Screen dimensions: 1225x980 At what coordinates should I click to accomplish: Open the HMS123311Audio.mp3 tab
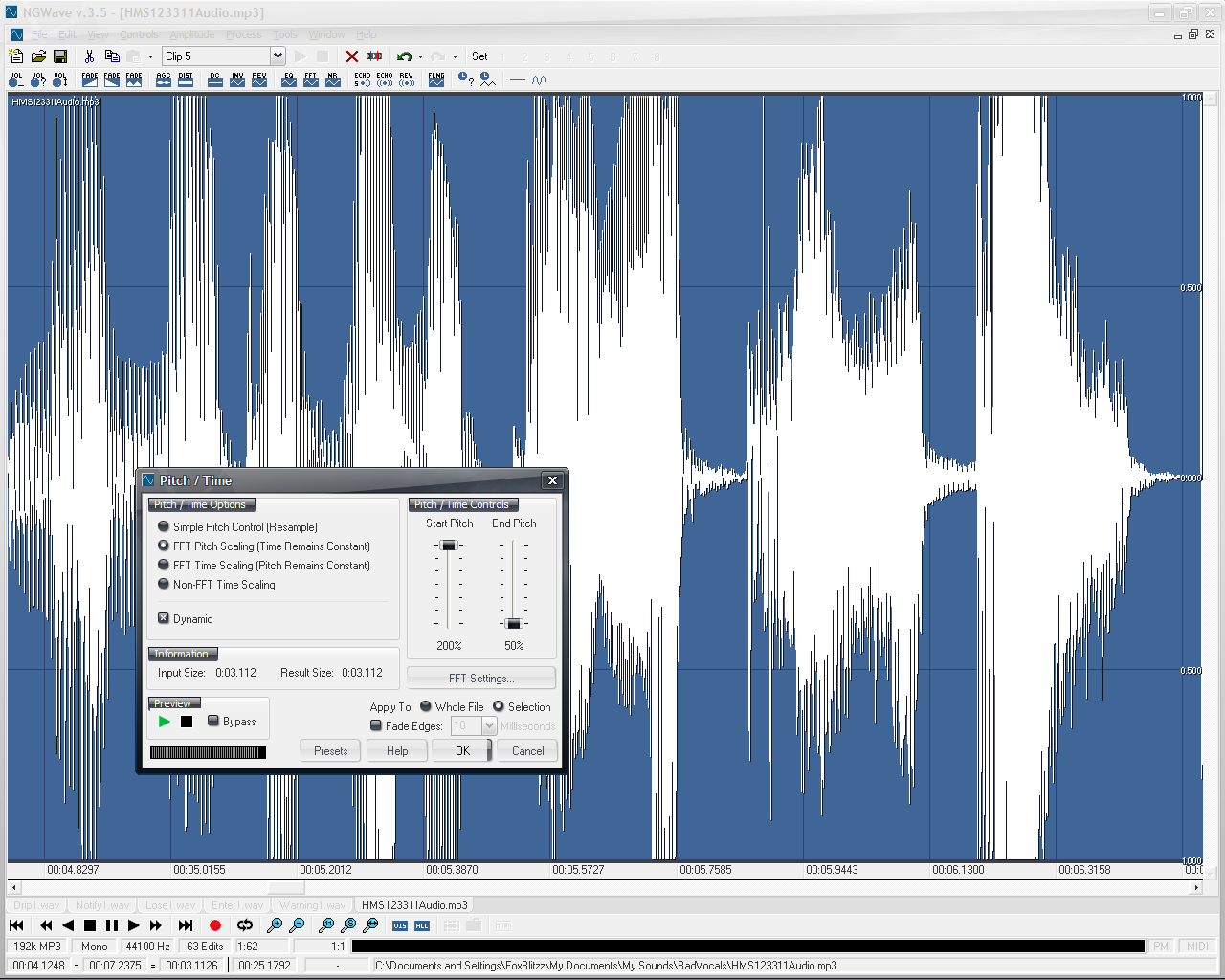click(414, 905)
